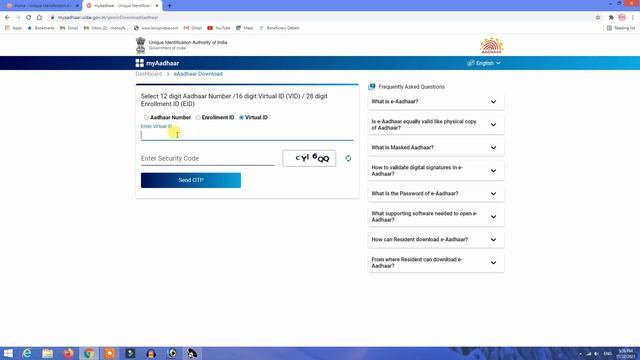
Task: Focus the Enter Security Code field
Action: pos(207,158)
